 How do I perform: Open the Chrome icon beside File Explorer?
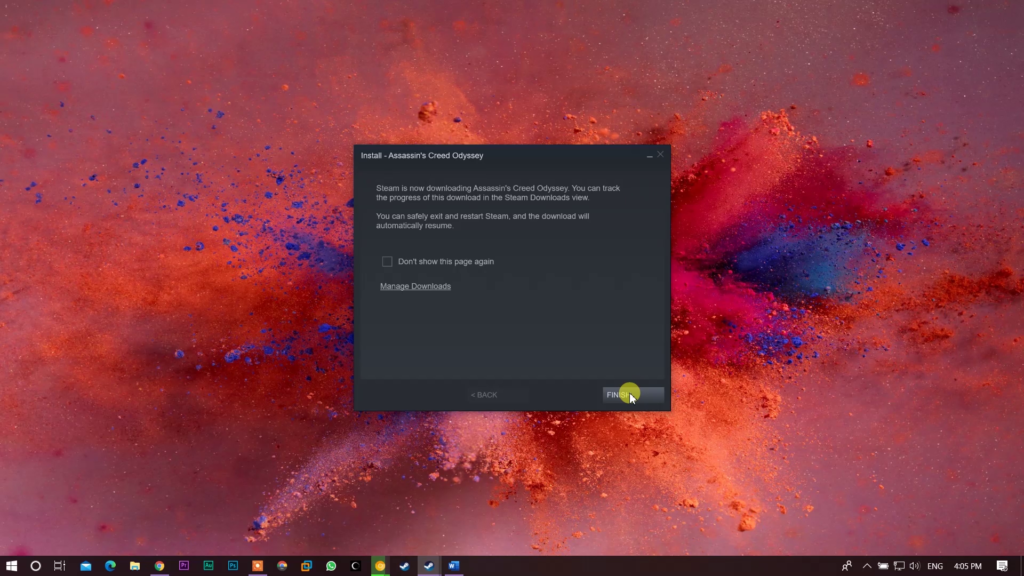159,566
